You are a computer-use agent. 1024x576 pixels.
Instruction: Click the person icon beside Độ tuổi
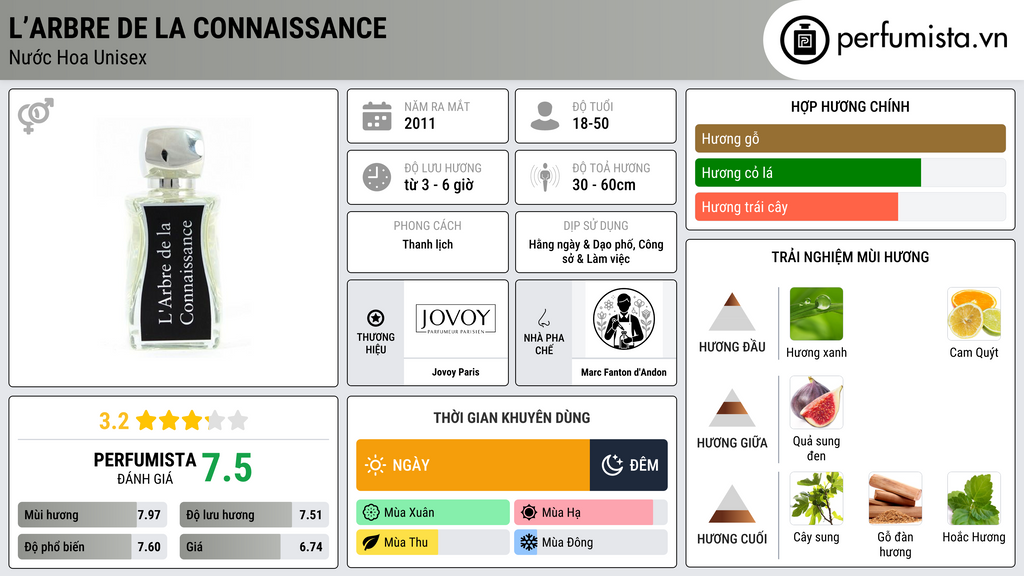[x=545, y=116]
